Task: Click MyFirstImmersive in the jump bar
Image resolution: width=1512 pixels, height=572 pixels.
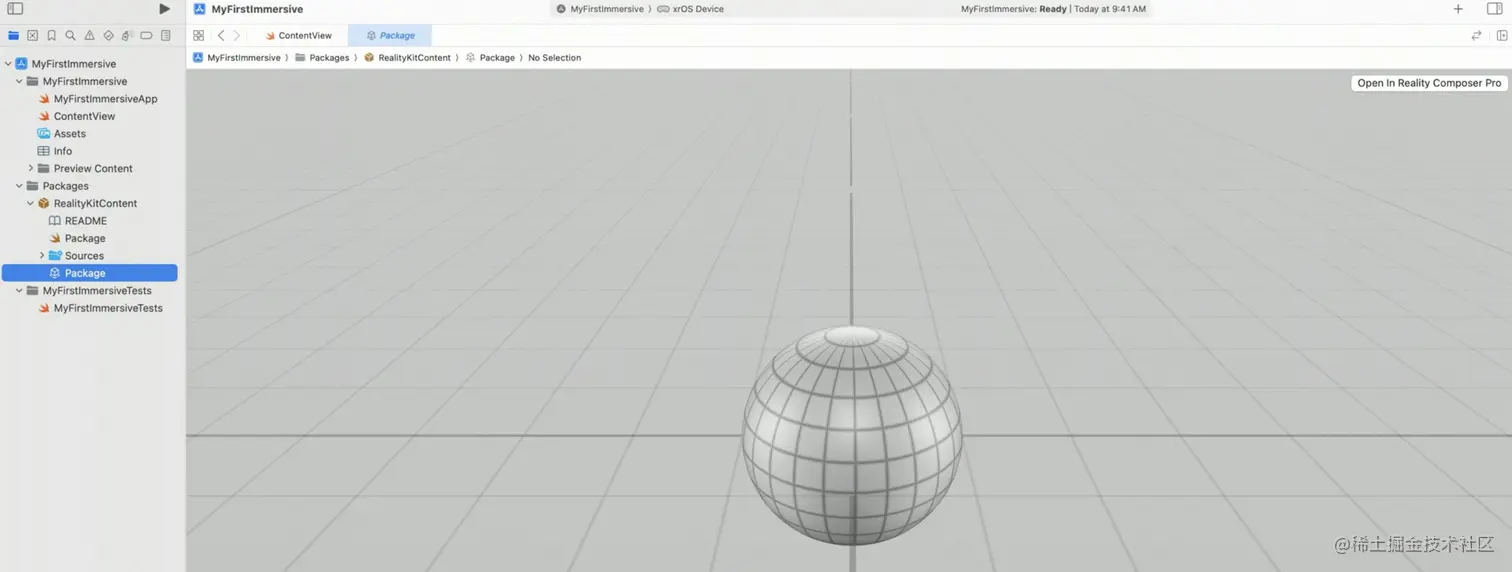Action: coord(237,58)
